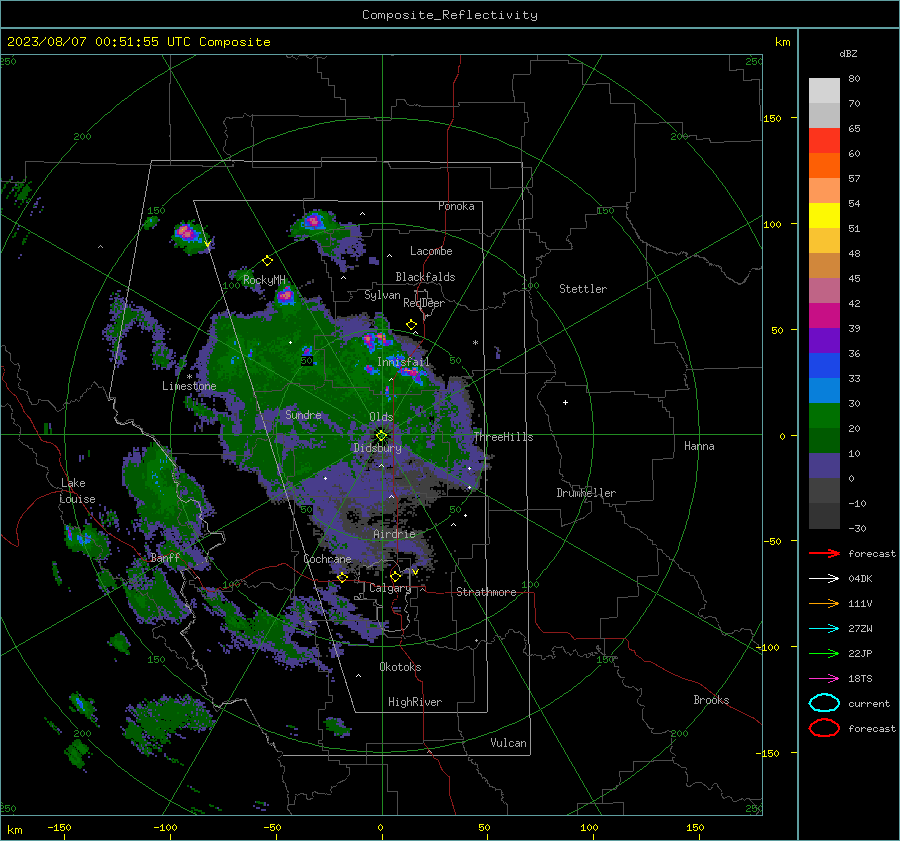Click the Brooks label

pos(711,700)
